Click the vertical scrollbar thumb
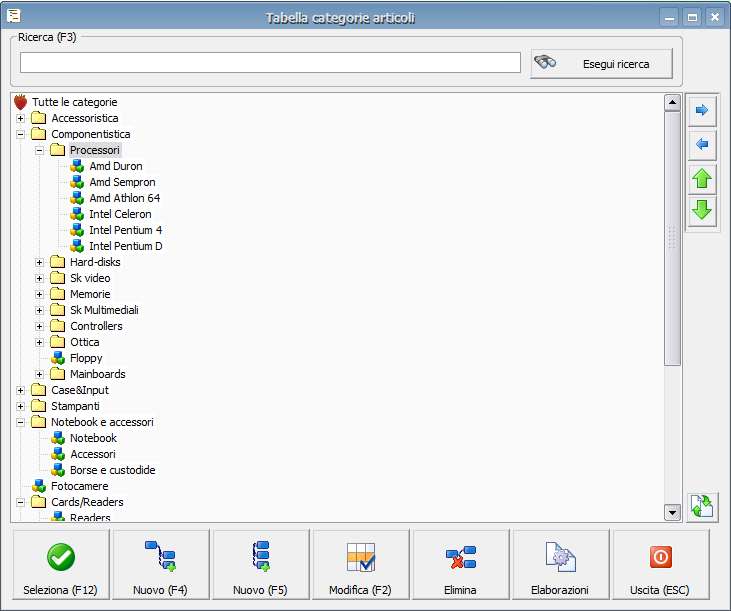The image size is (731, 611). 672,239
